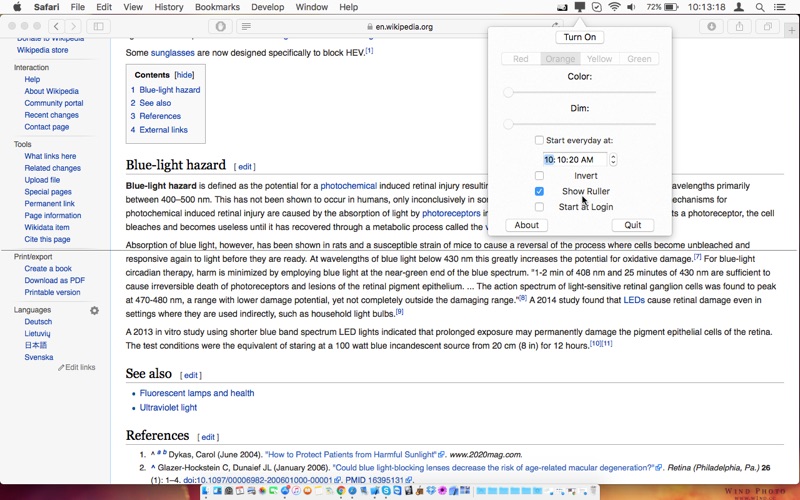Open Finder from the Dock
Image resolution: width=800 pixels, height=500 pixels.
tap(206, 491)
